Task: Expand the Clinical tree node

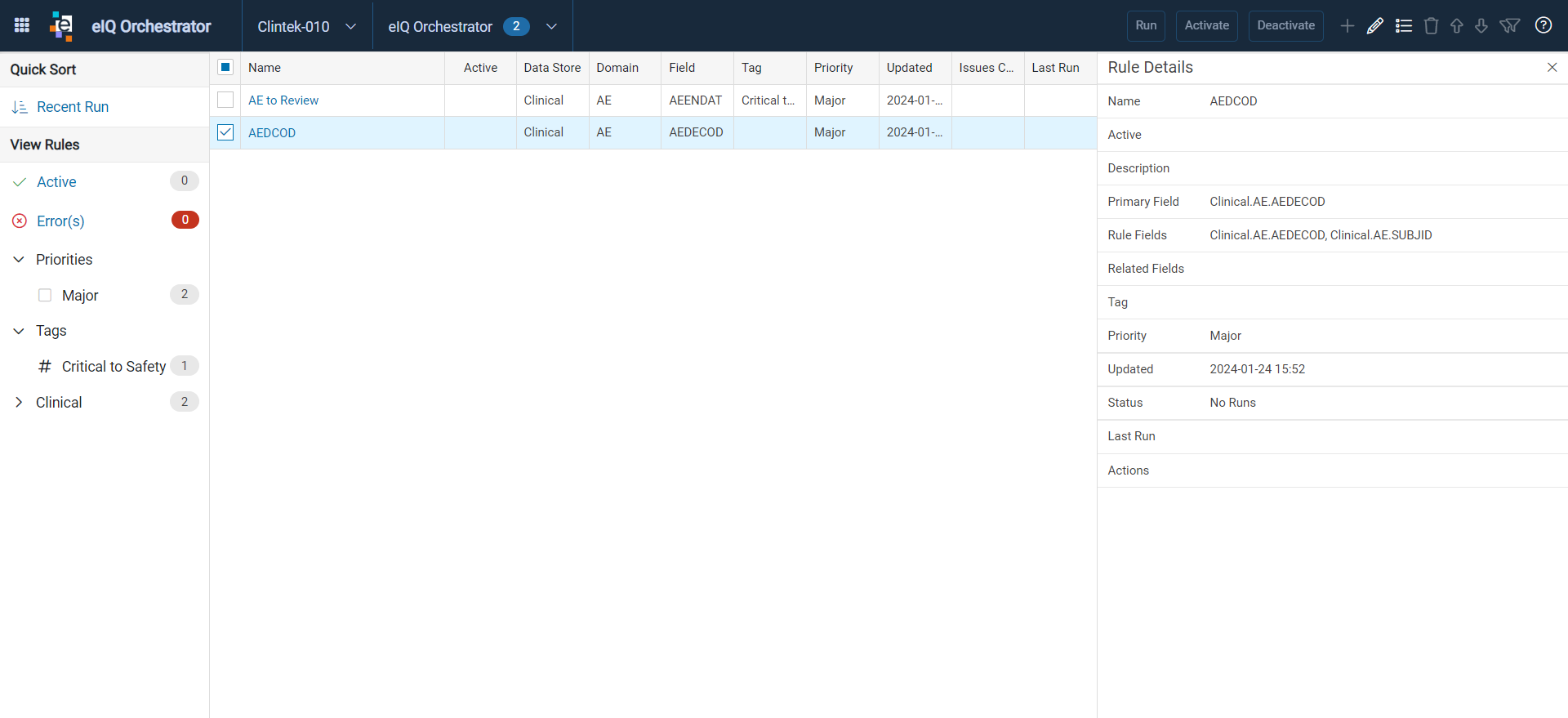Action: (x=19, y=402)
